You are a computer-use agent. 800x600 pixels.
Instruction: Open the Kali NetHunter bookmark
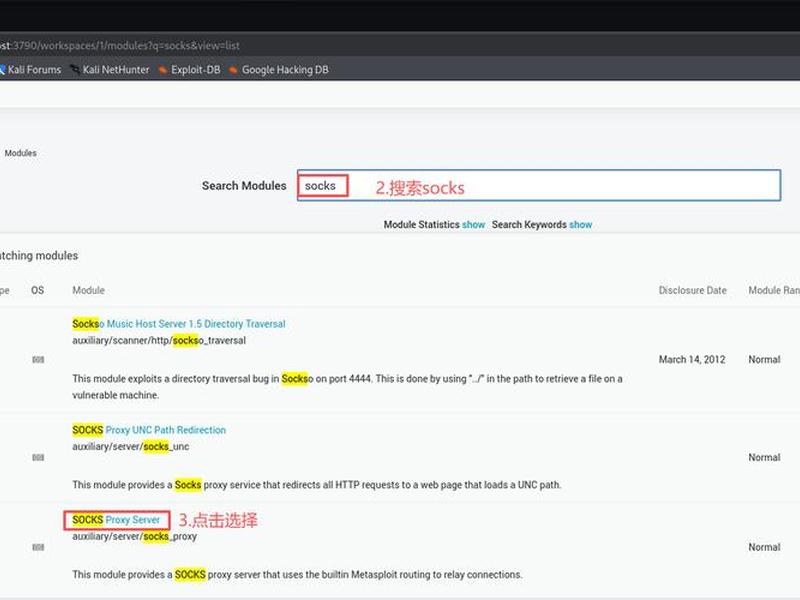click(110, 69)
